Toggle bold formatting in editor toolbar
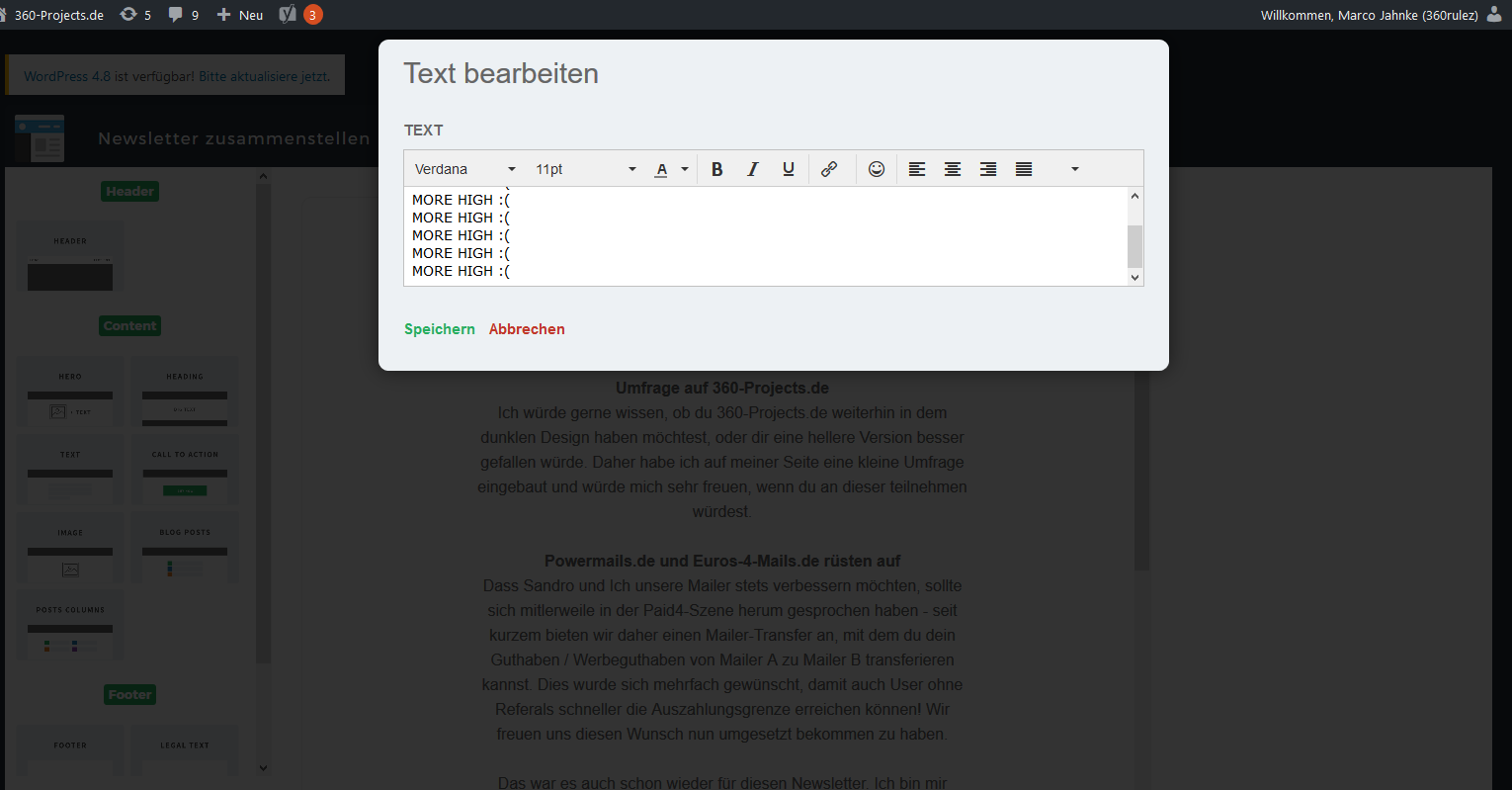 [x=717, y=169]
